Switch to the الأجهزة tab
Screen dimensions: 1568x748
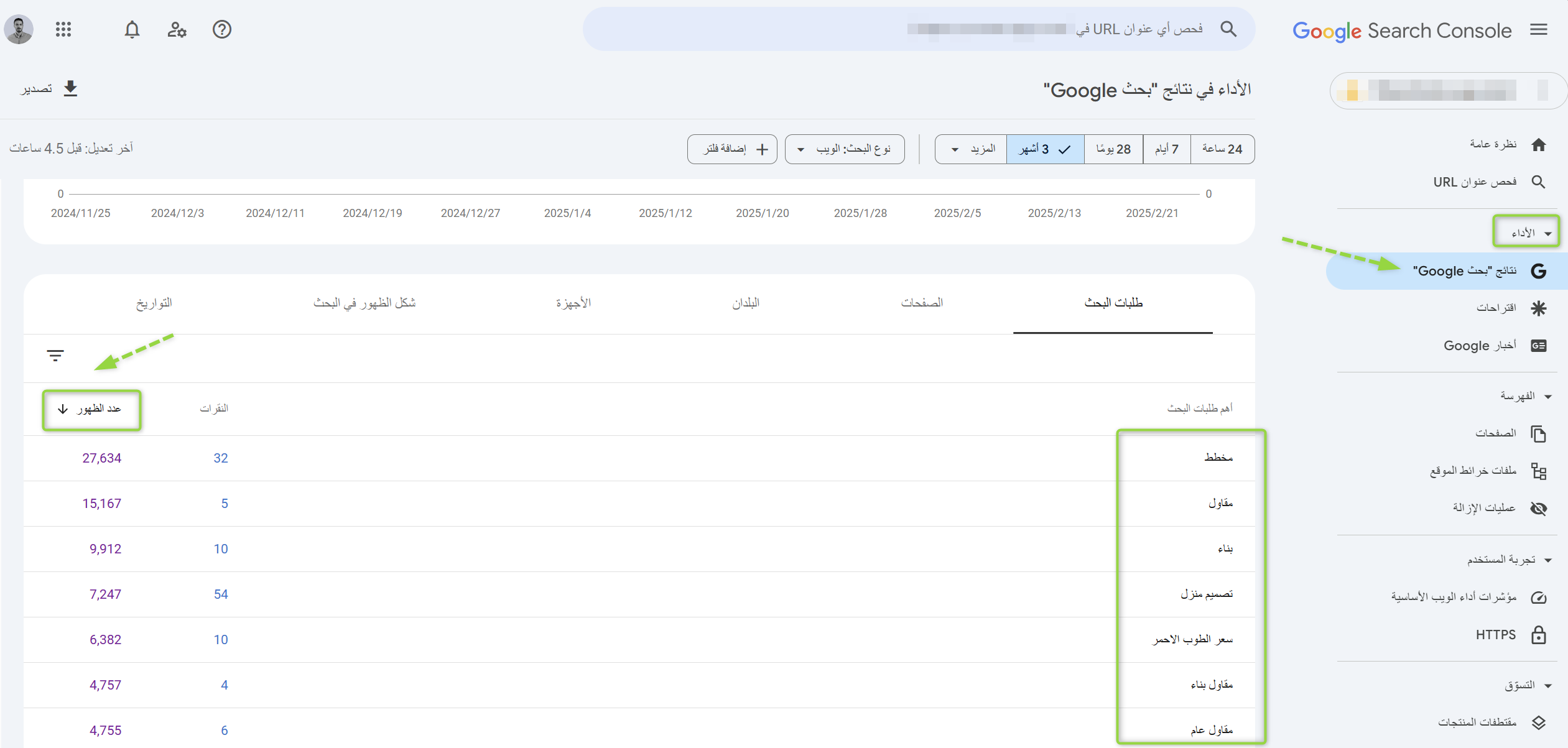click(x=573, y=303)
